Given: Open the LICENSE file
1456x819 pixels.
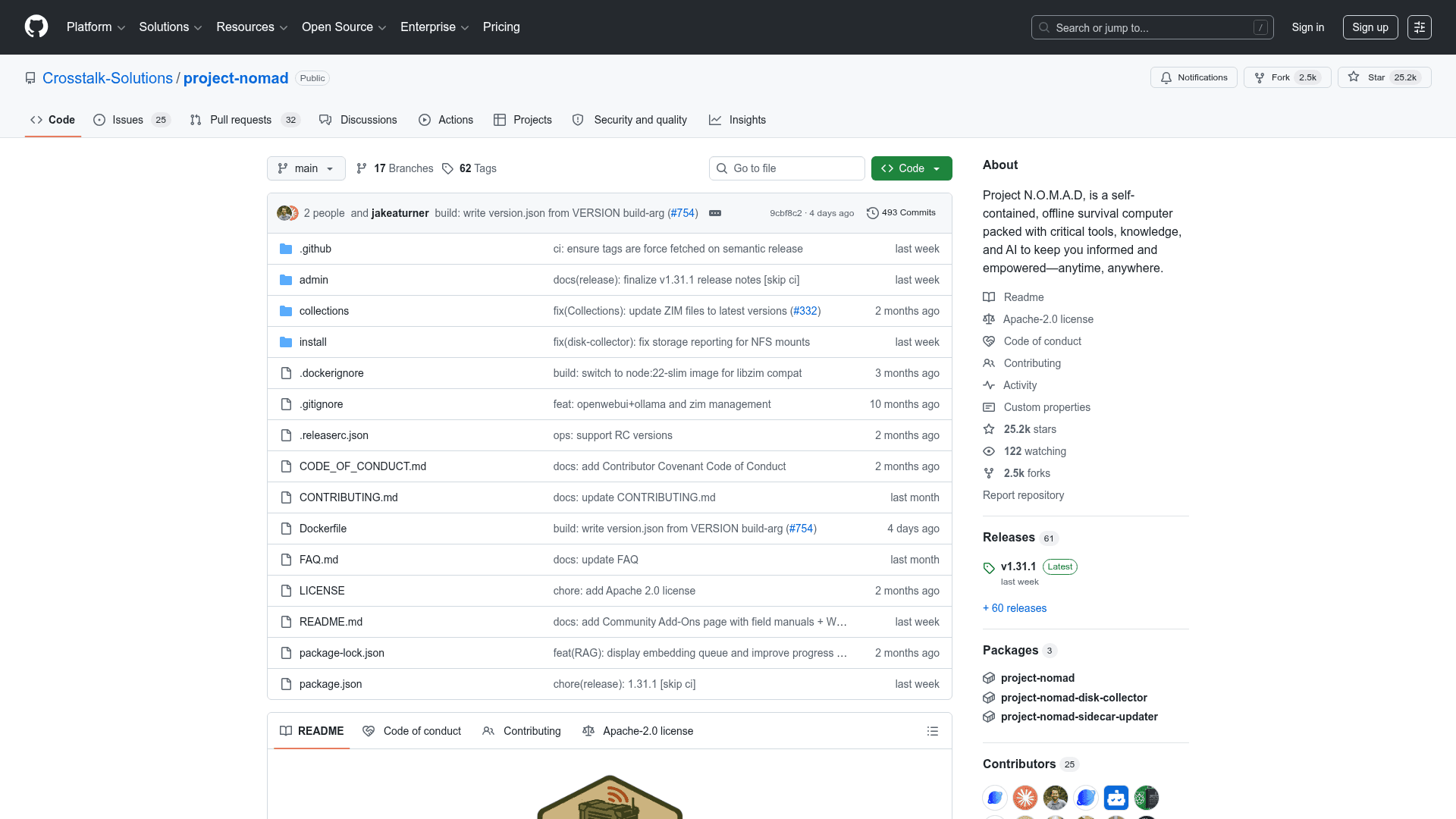Looking at the screenshot, I should [x=322, y=591].
